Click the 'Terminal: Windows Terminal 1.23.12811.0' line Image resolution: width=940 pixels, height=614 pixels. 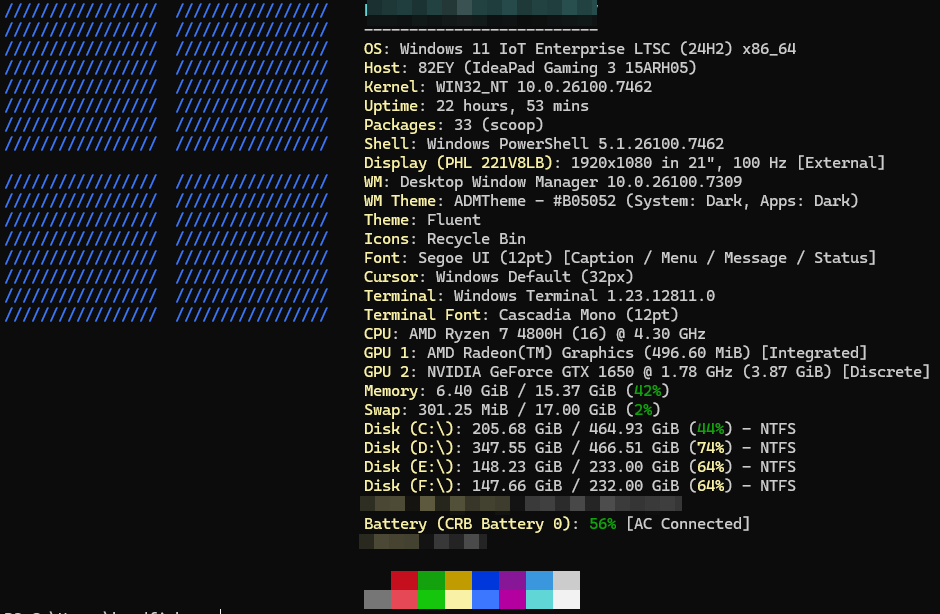point(539,296)
